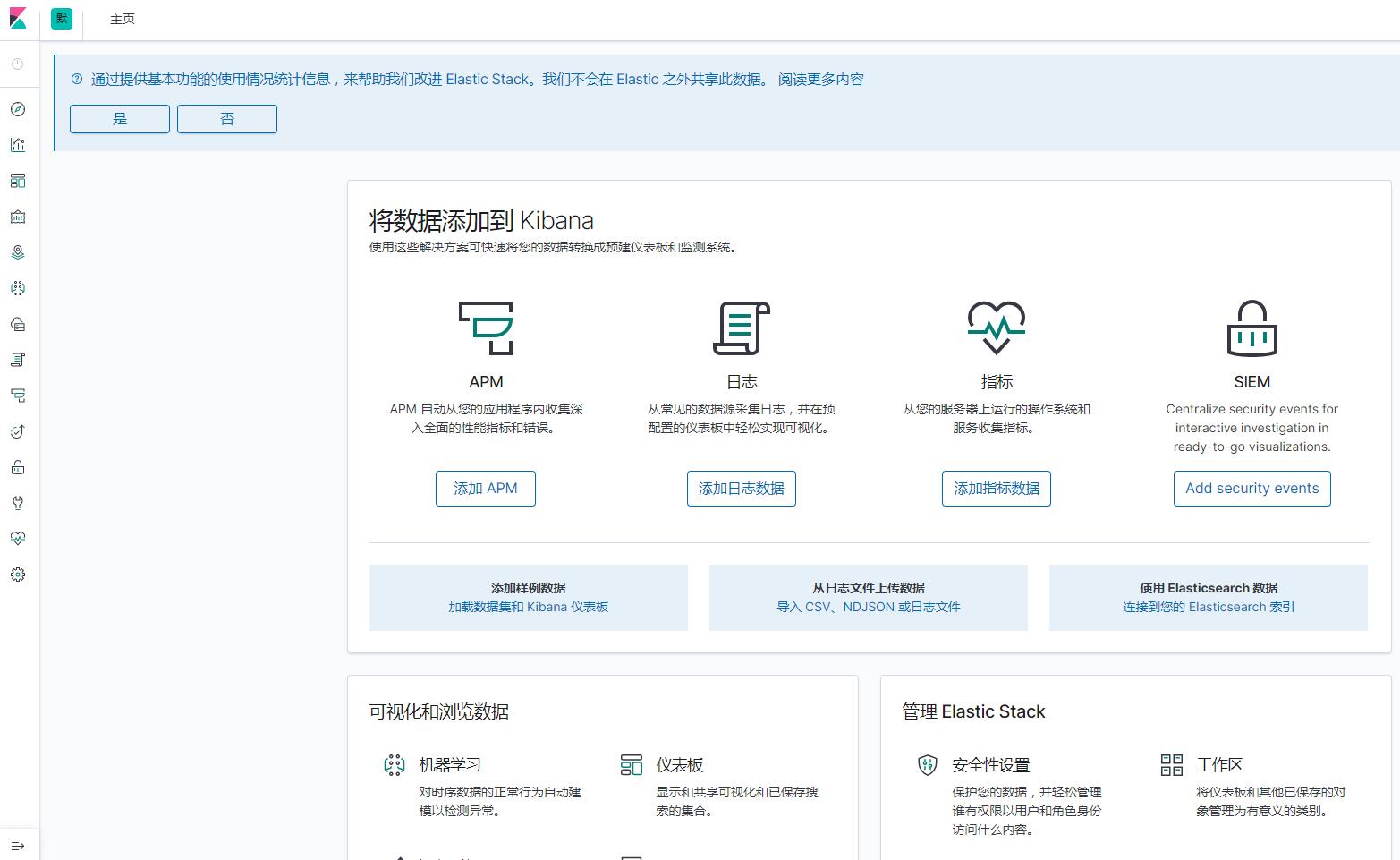This screenshot has height=860, width=1400.
Task: Open Uptime icon in sidebar
Action: [x=18, y=431]
